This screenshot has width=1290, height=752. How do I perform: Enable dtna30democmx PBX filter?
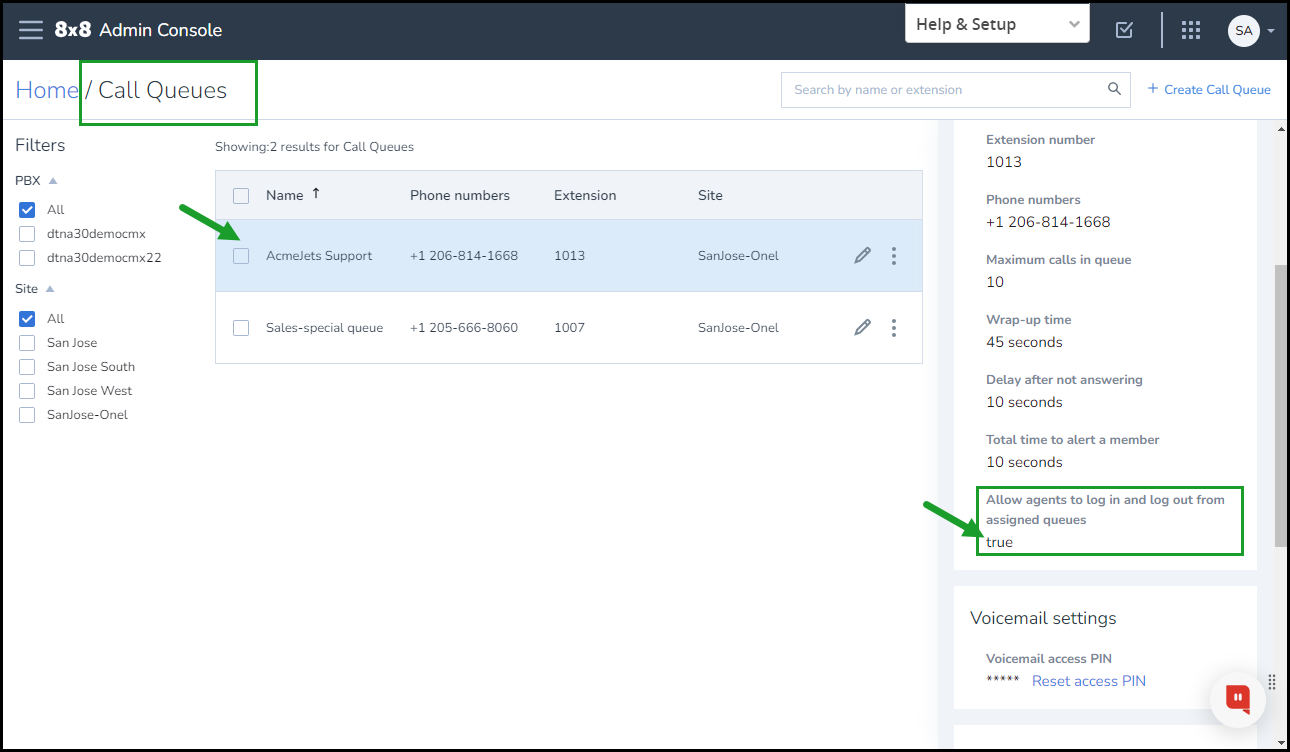[27, 234]
